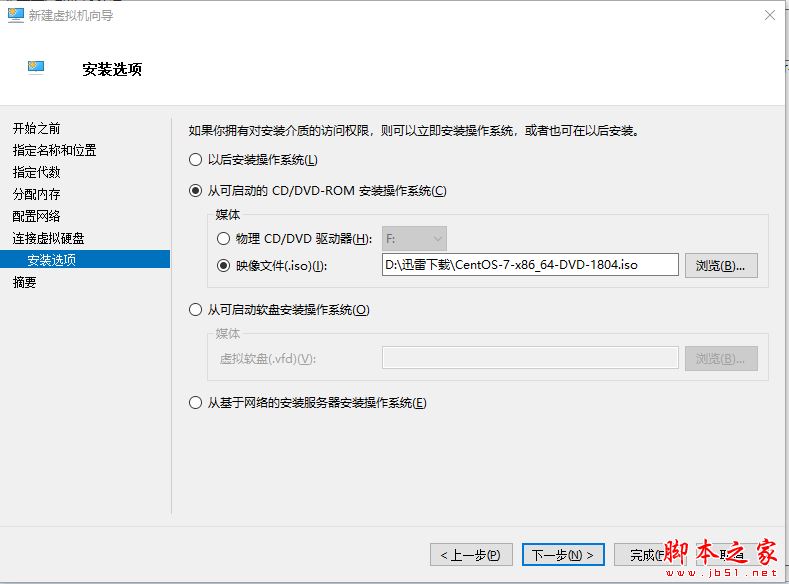Select 从可启动的 CD/DVD-ROM 安装操作系统 option

click(x=195, y=191)
